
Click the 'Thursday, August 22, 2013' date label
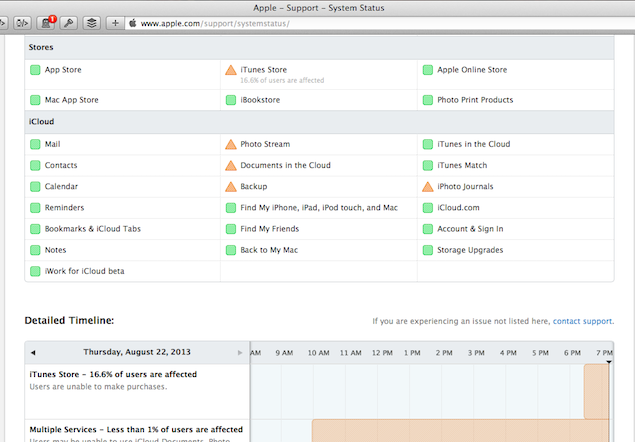click(x=137, y=352)
